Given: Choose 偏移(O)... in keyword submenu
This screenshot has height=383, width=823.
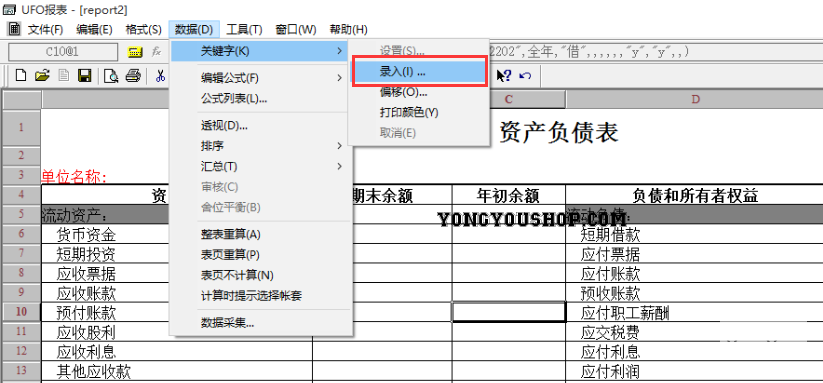Looking at the screenshot, I should (419, 92).
